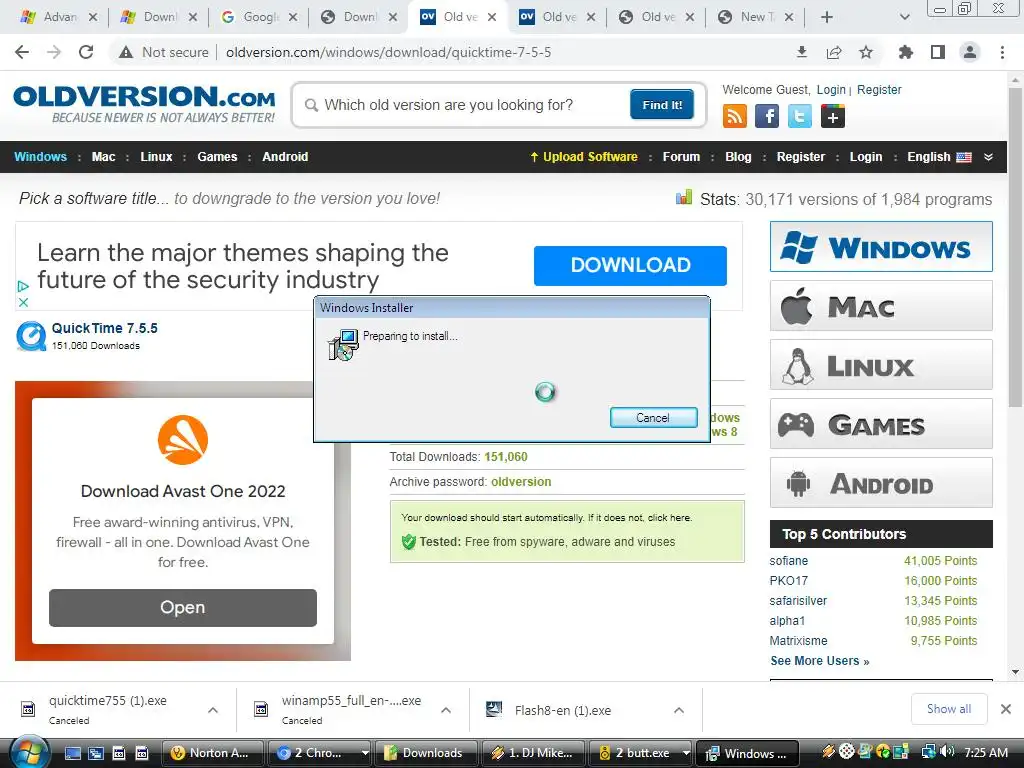Cancel the Windows Installer dialog
Image resolution: width=1024 pixels, height=768 pixels.
(653, 418)
